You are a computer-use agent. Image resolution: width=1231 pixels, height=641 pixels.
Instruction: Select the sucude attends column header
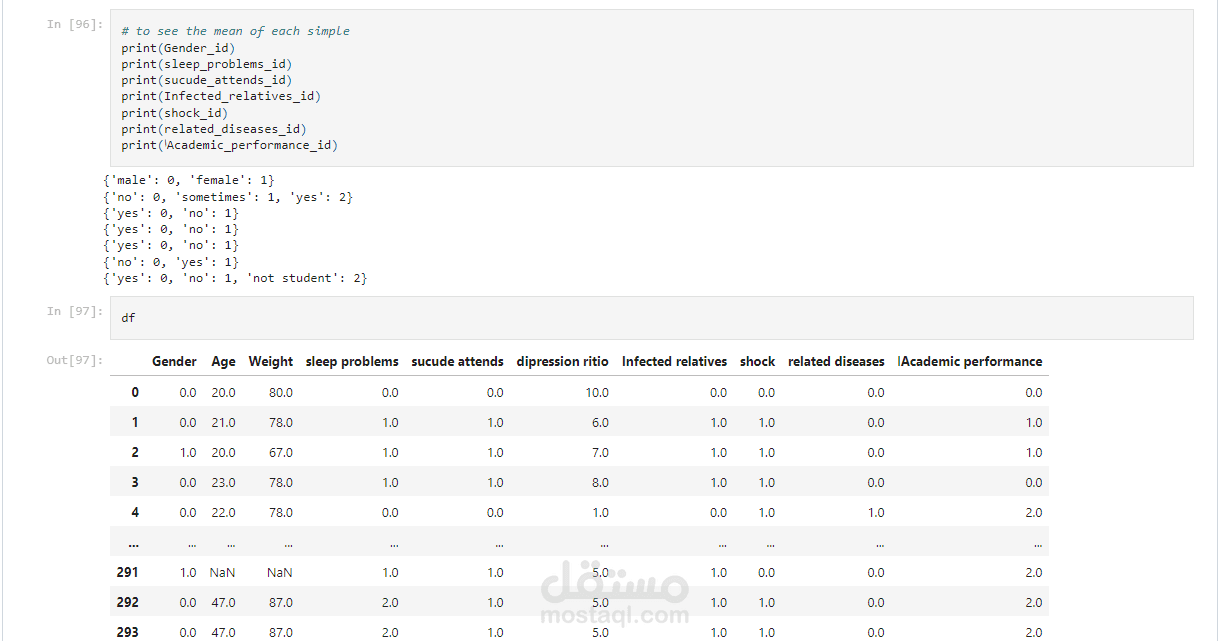pos(457,362)
